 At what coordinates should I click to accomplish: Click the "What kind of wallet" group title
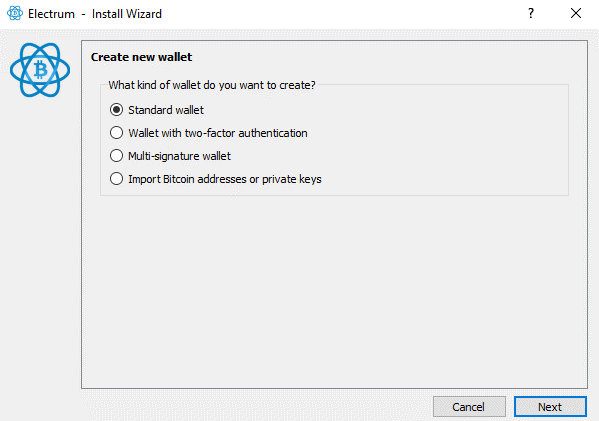tap(212, 85)
